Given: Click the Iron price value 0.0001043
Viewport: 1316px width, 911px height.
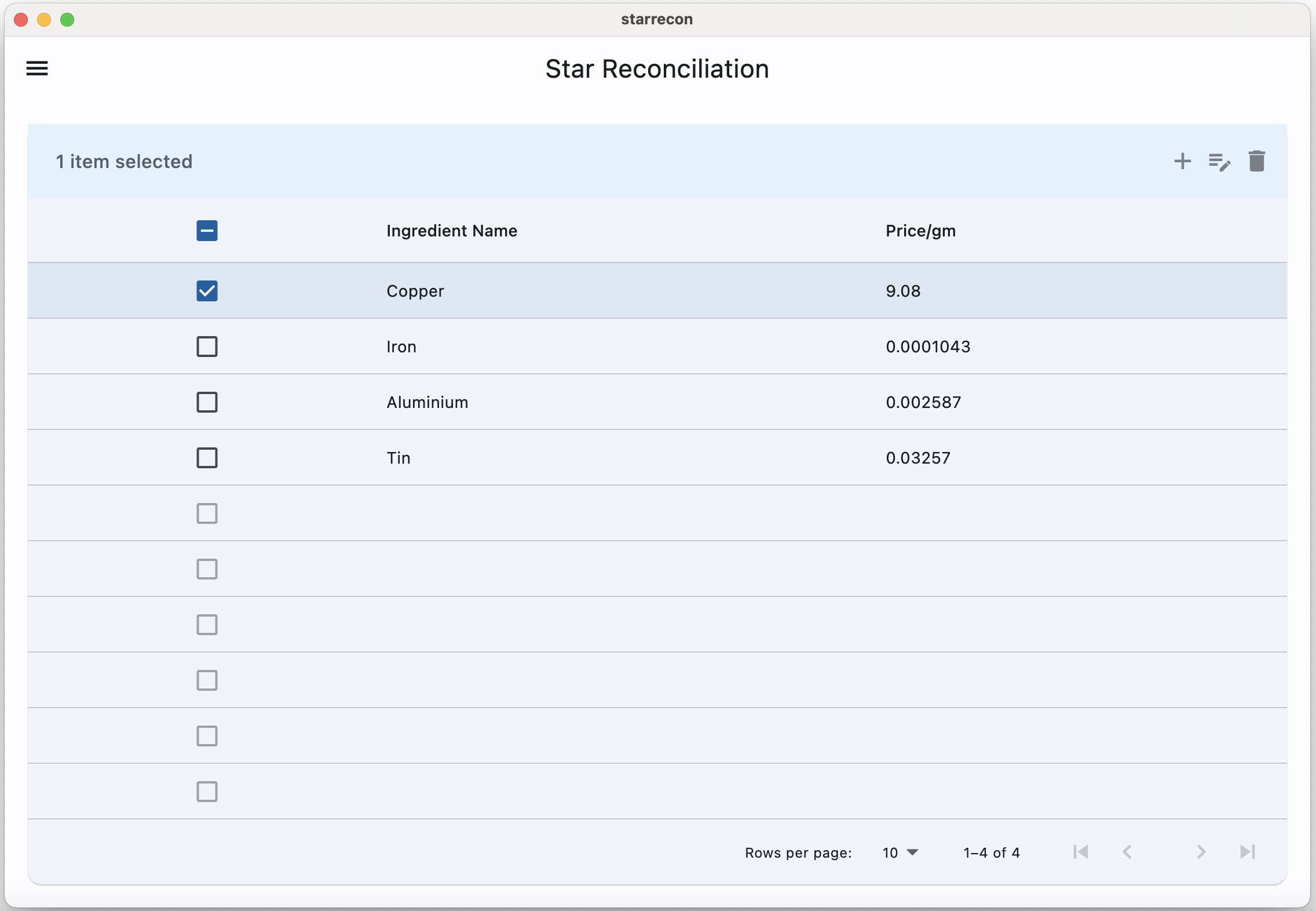Looking at the screenshot, I should pyautogui.click(x=927, y=347).
